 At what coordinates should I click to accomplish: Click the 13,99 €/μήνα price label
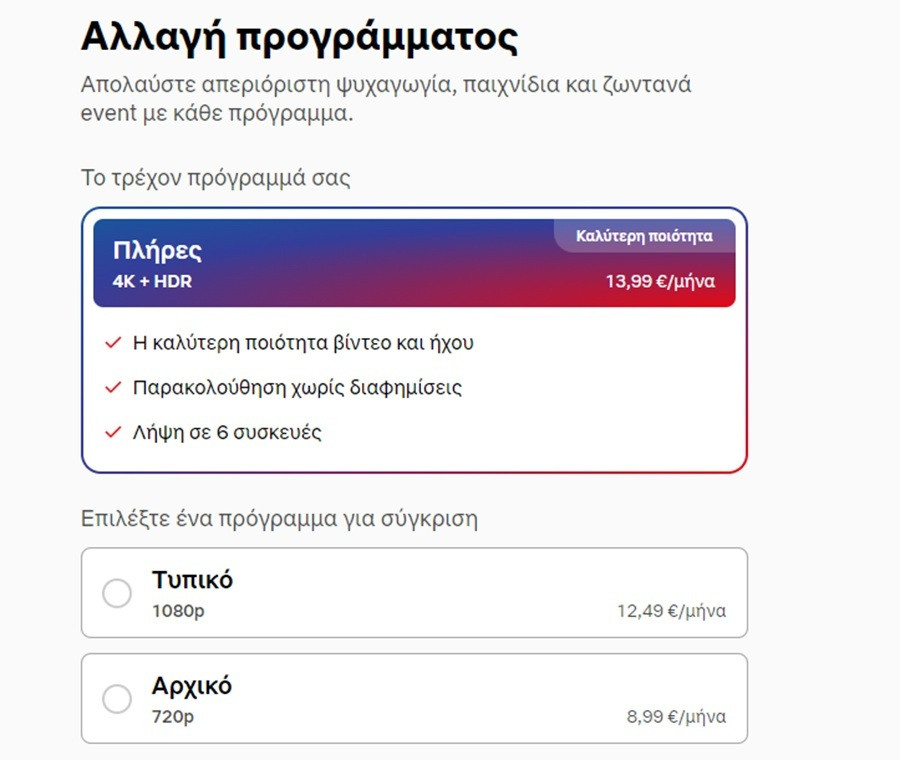point(663,281)
